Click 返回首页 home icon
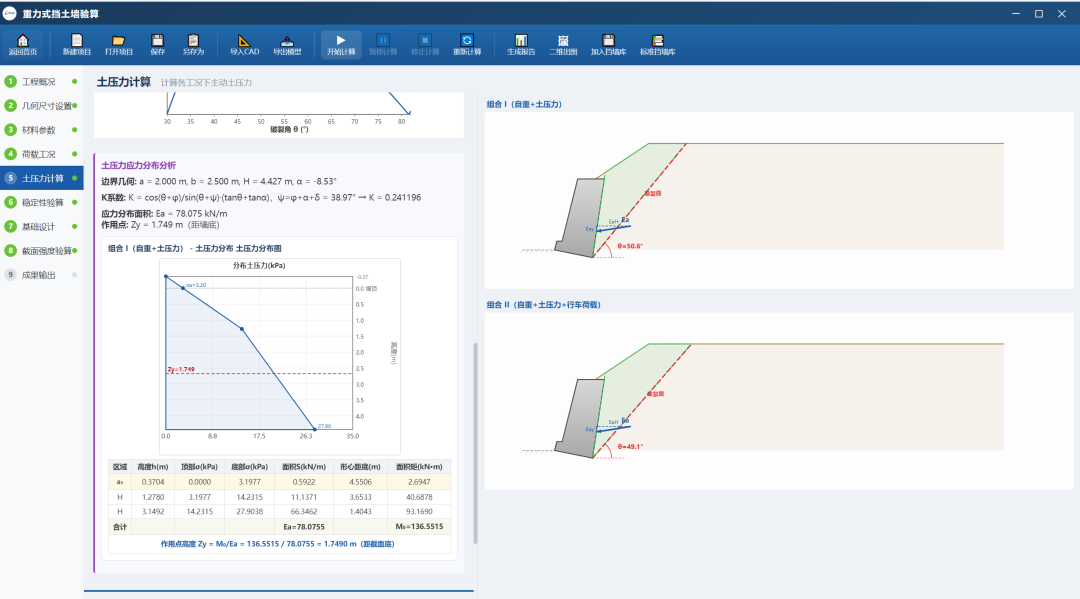 pyautogui.click(x=23, y=45)
